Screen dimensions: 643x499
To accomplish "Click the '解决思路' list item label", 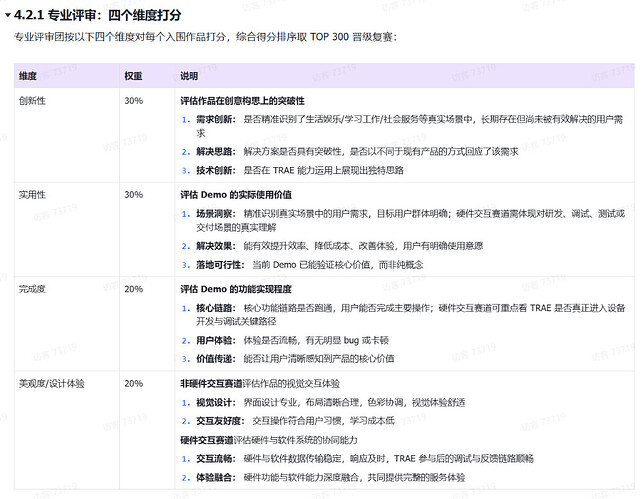I will pyautogui.click(x=216, y=152).
